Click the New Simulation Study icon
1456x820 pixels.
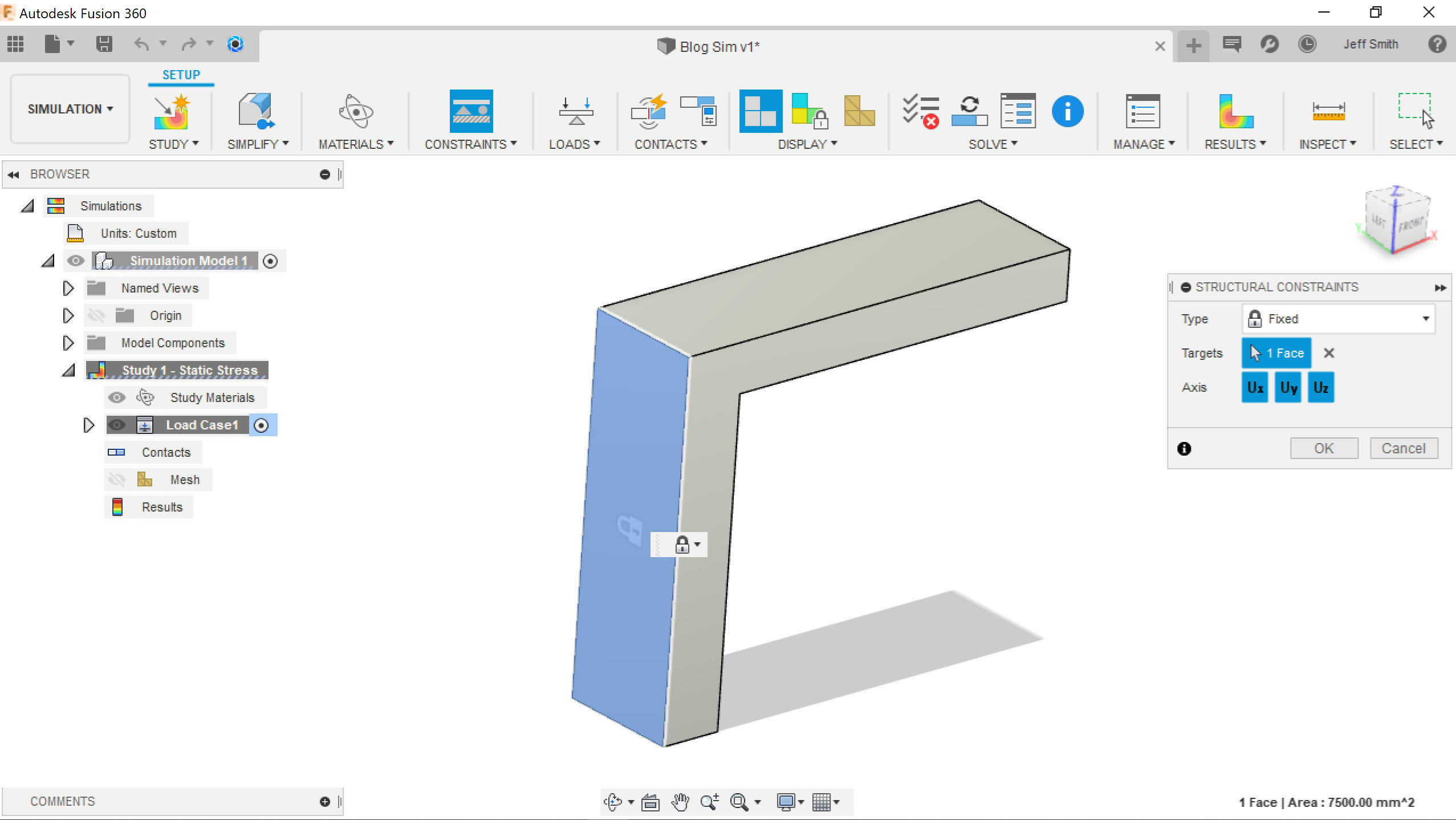(x=172, y=111)
